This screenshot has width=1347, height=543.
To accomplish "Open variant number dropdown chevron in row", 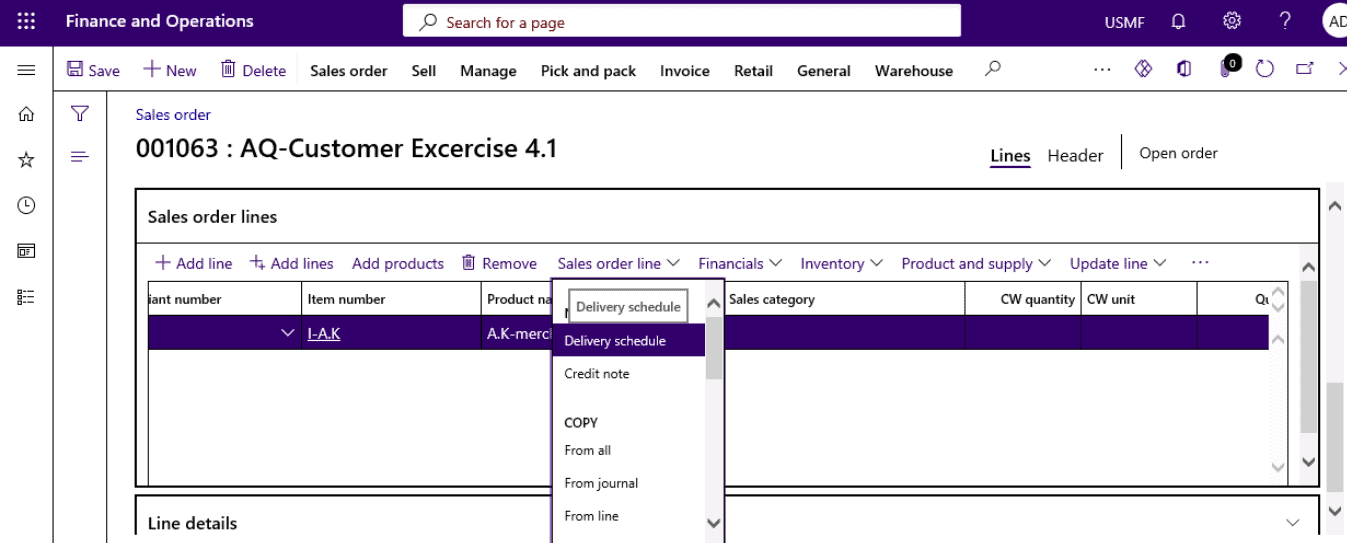I will [288, 333].
